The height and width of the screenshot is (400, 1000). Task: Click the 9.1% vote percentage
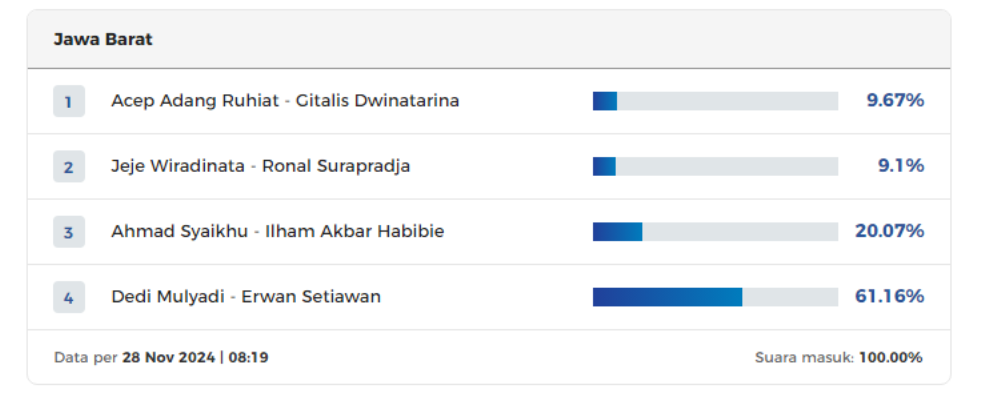pyautogui.click(x=901, y=166)
